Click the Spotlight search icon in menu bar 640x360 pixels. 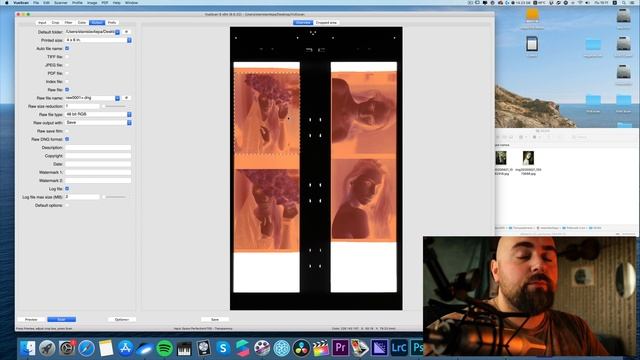coord(624,2)
